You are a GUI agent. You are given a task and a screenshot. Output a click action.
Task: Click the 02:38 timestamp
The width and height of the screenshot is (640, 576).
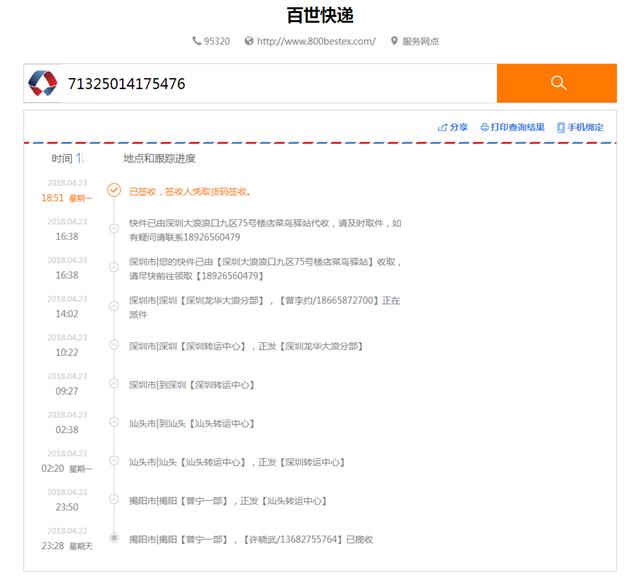click(x=67, y=430)
